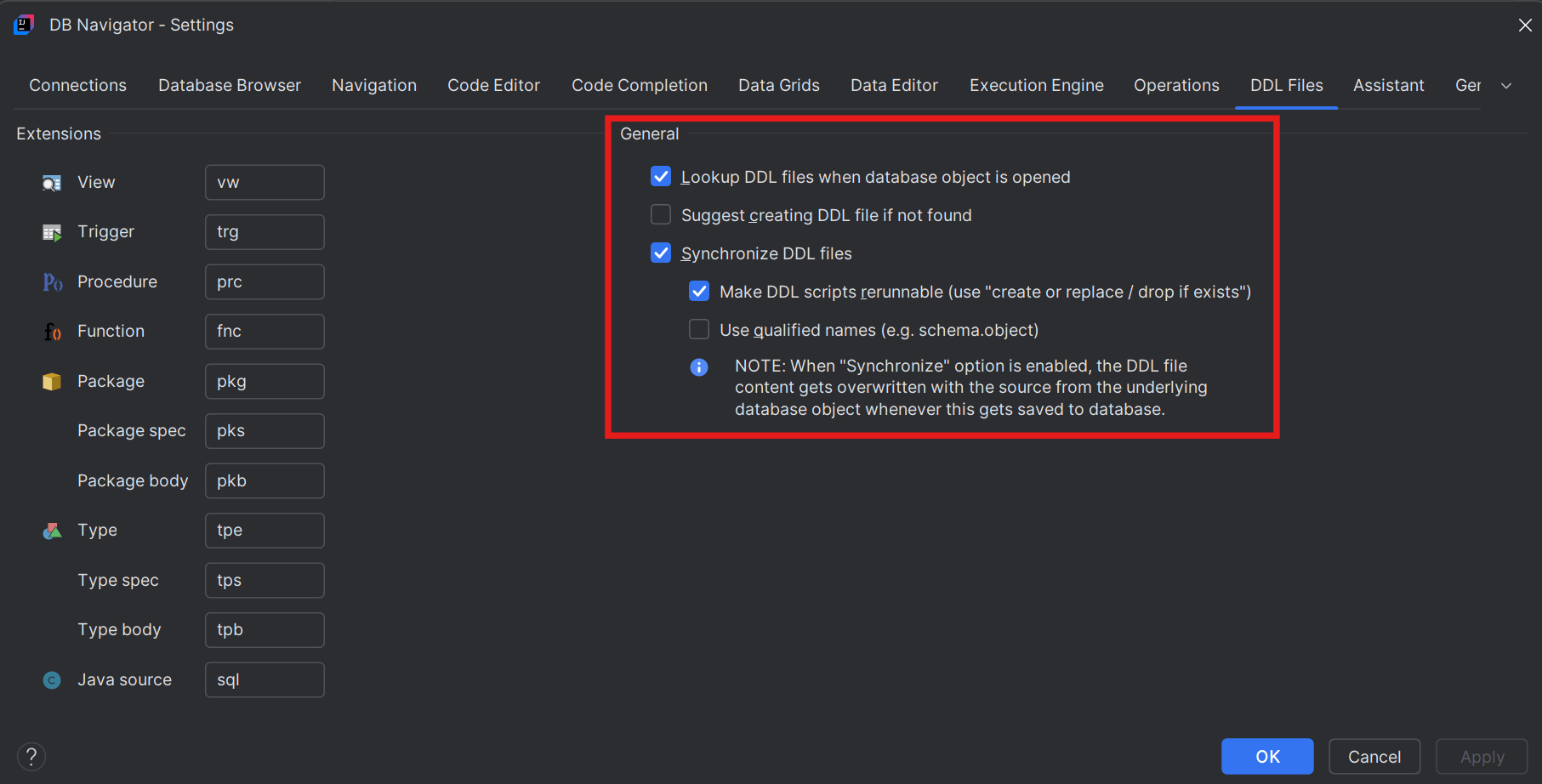Click the Type extension icon

(51, 530)
